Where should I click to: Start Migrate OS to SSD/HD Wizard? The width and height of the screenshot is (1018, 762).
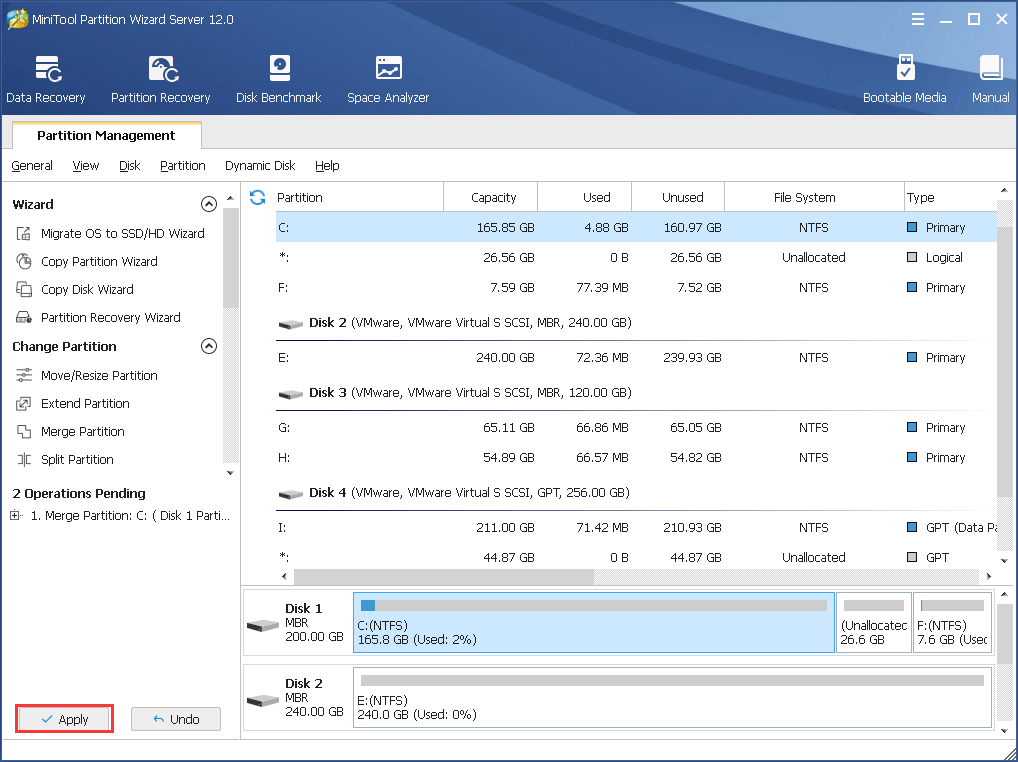tap(123, 234)
